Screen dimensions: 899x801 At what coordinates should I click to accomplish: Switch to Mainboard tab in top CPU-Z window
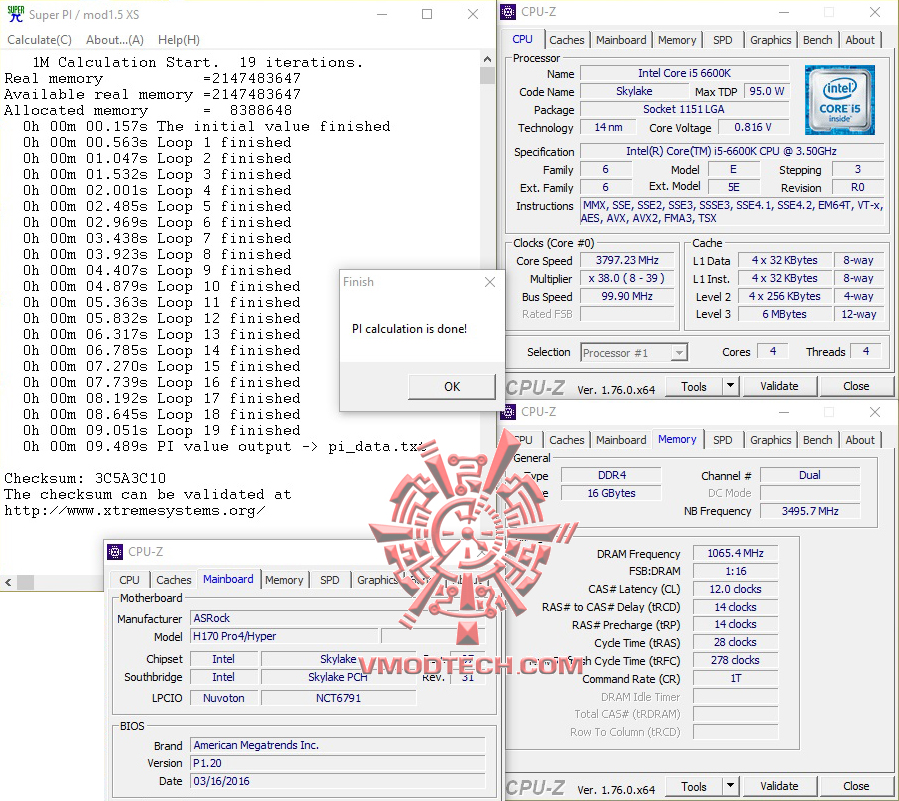pyautogui.click(x=621, y=40)
